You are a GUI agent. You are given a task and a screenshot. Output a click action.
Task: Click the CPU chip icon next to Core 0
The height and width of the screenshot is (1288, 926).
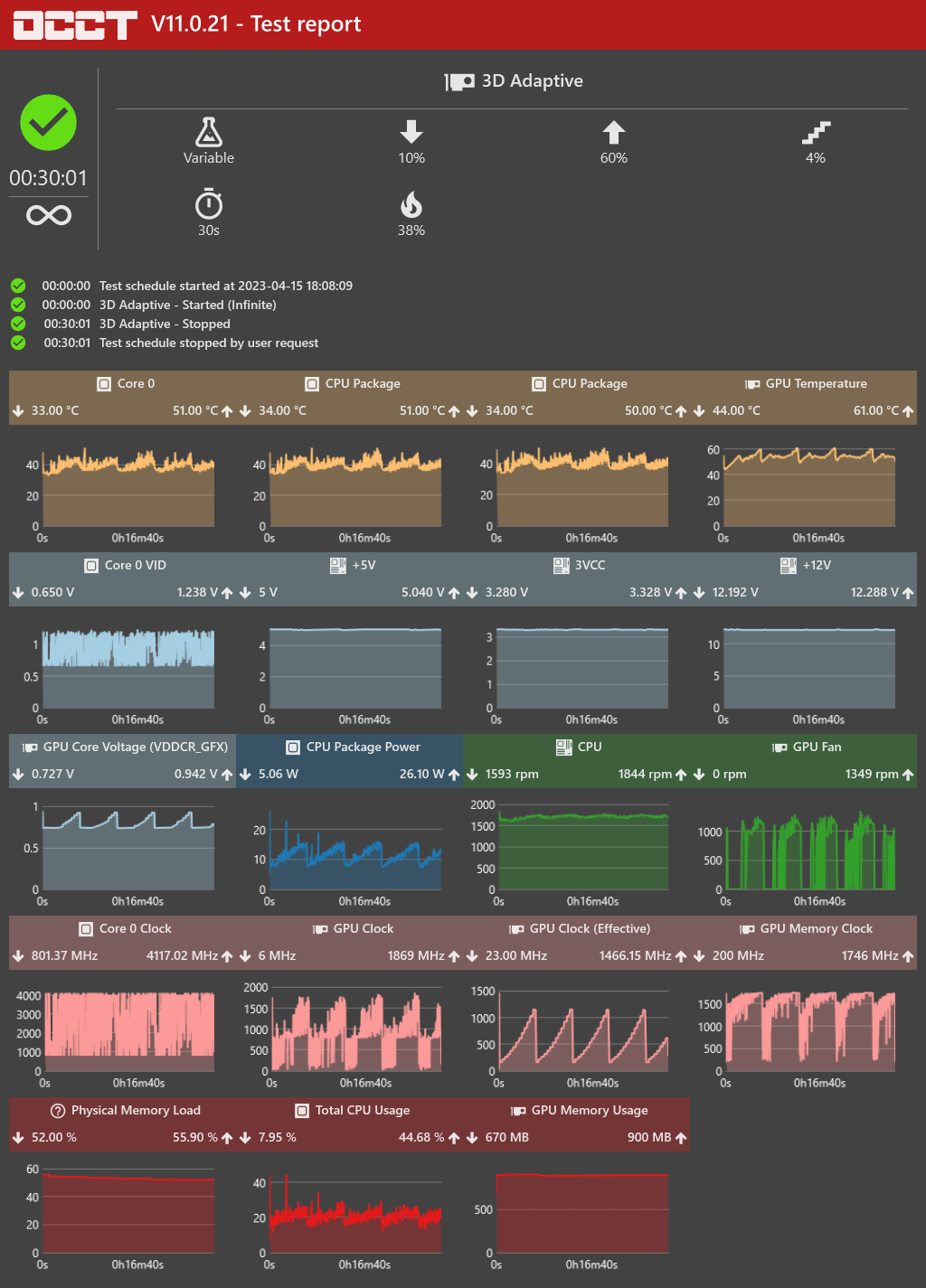point(103,384)
